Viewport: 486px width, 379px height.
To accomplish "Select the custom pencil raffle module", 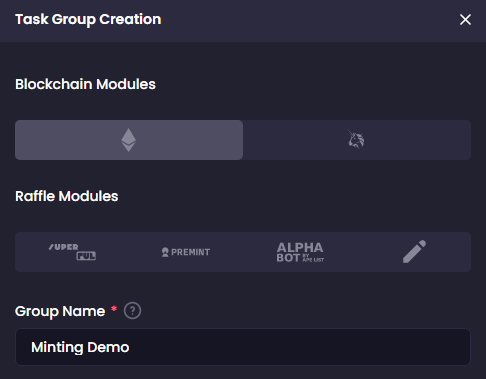I will click(414, 252).
